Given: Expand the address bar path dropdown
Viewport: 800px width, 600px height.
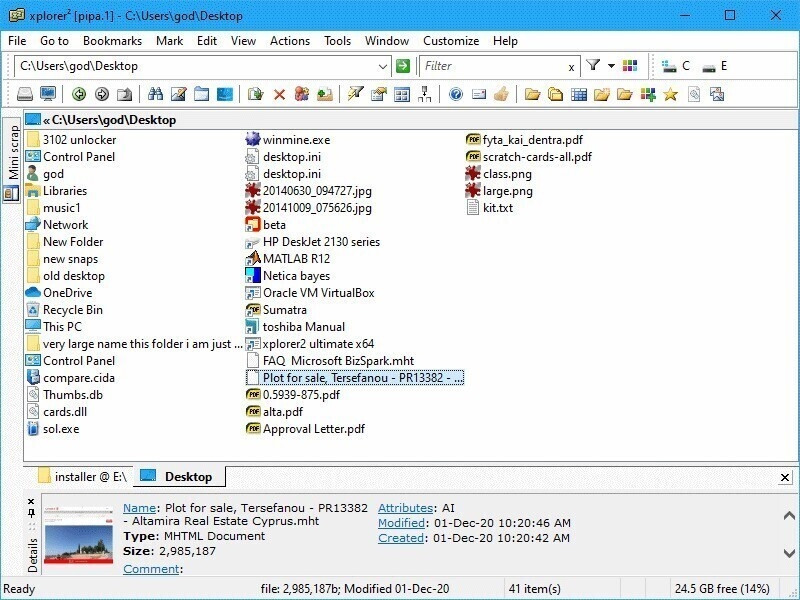Looking at the screenshot, I should 382,66.
